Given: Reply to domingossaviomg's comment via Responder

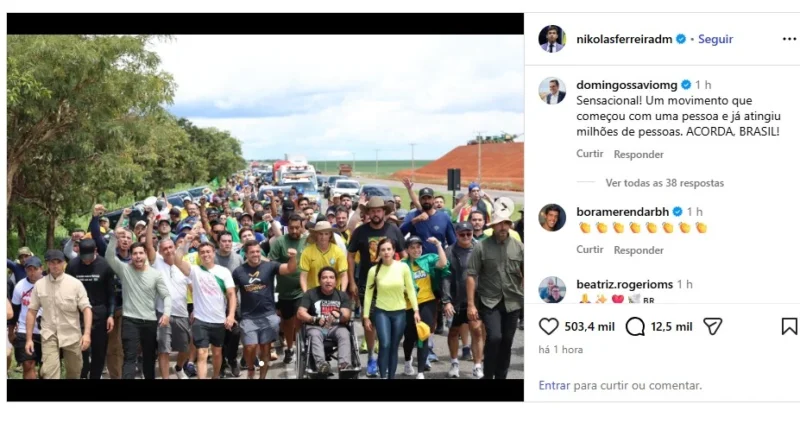Looking at the screenshot, I should click(x=638, y=154).
